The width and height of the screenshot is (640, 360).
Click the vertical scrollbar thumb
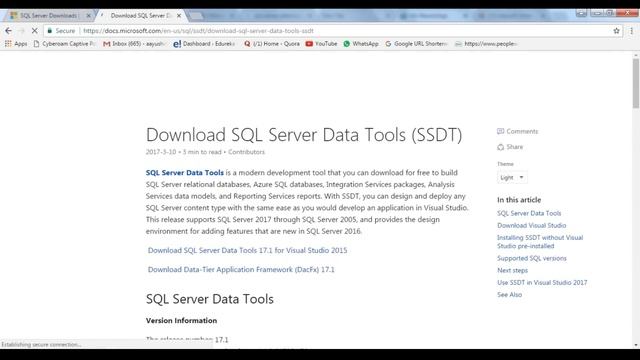(636, 83)
